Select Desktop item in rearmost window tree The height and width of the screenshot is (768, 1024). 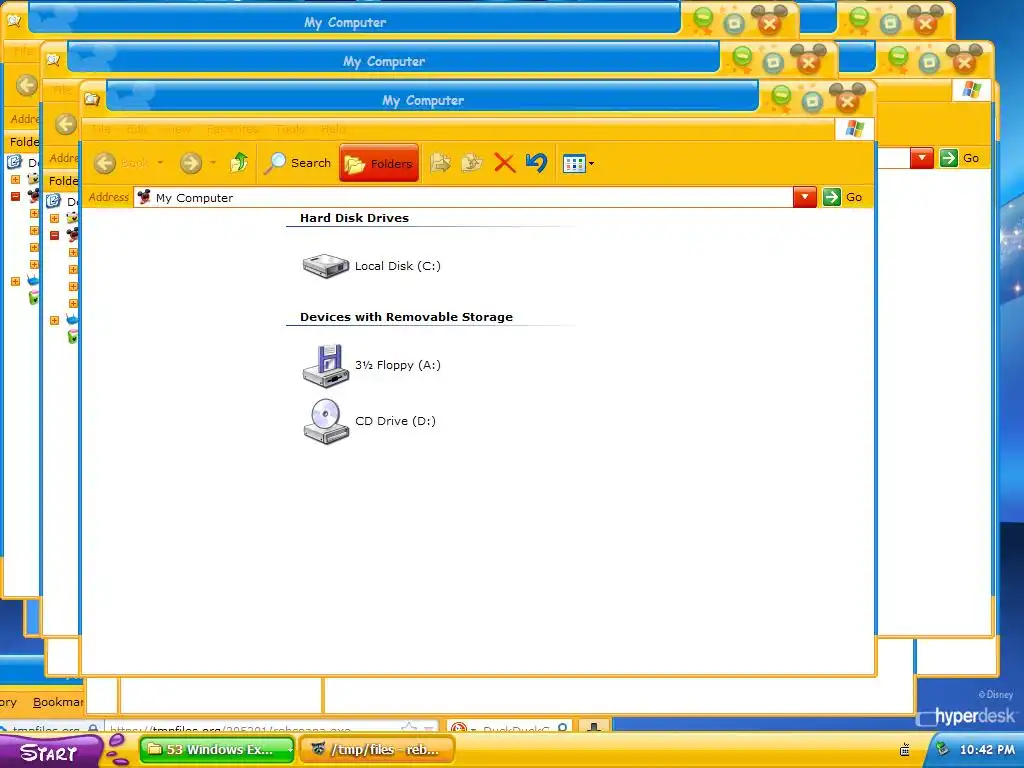coord(22,161)
